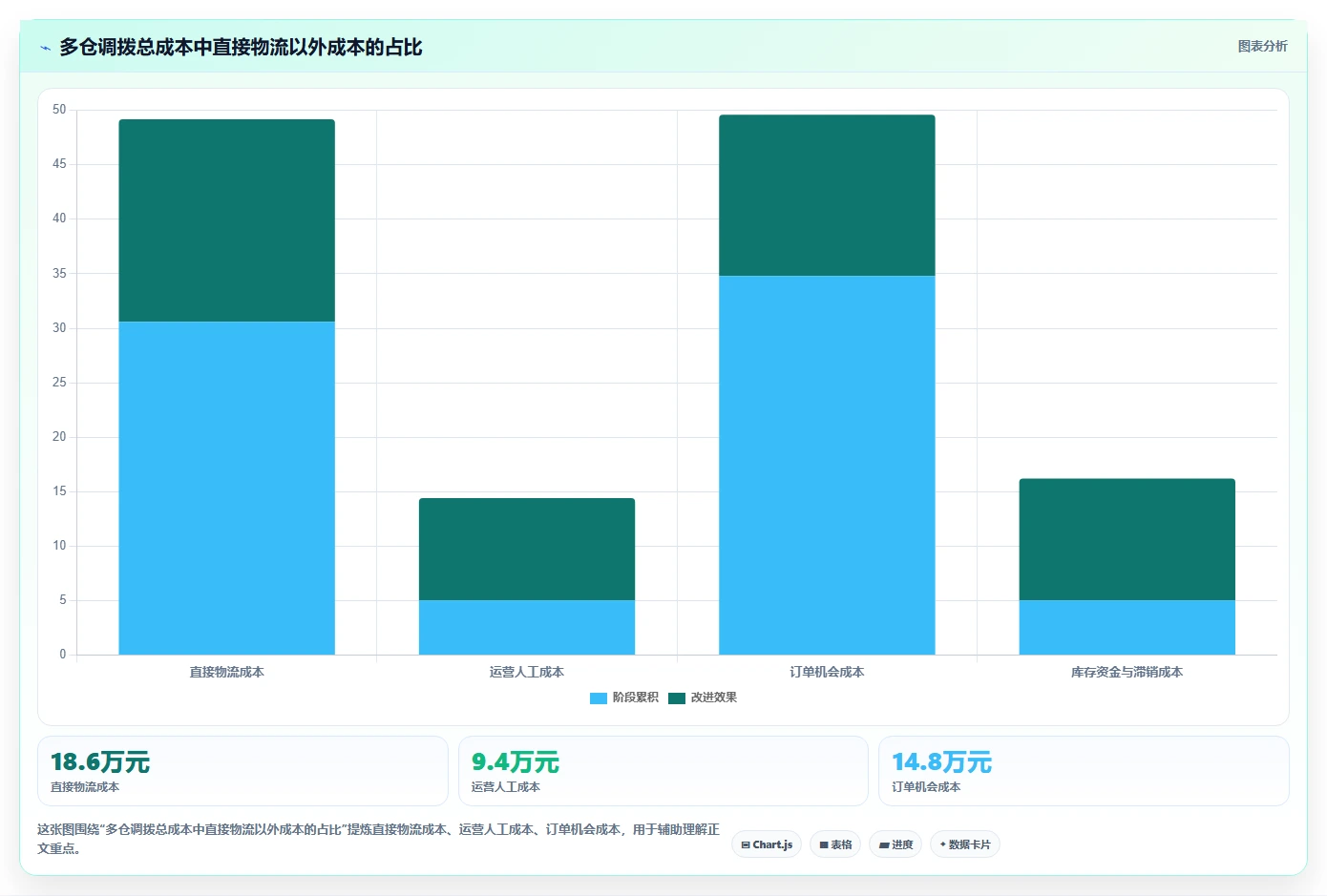Click the dark green 改进效果 bar segment for 订单机会成本
The width and height of the screenshot is (1327, 896).
827,196
